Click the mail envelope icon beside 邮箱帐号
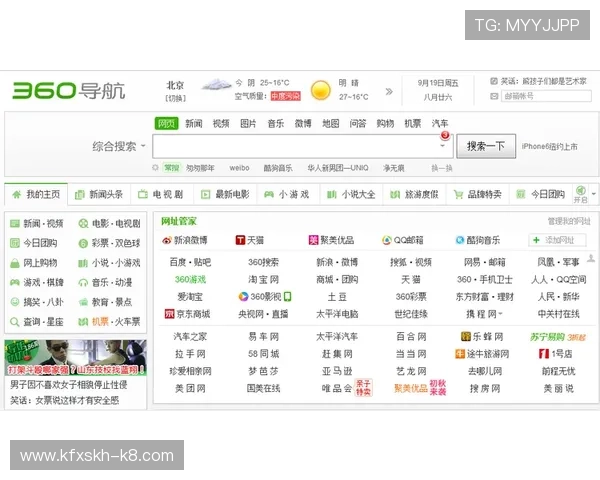The image size is (600, 480). pyautogui.click(x=494, y=96)
